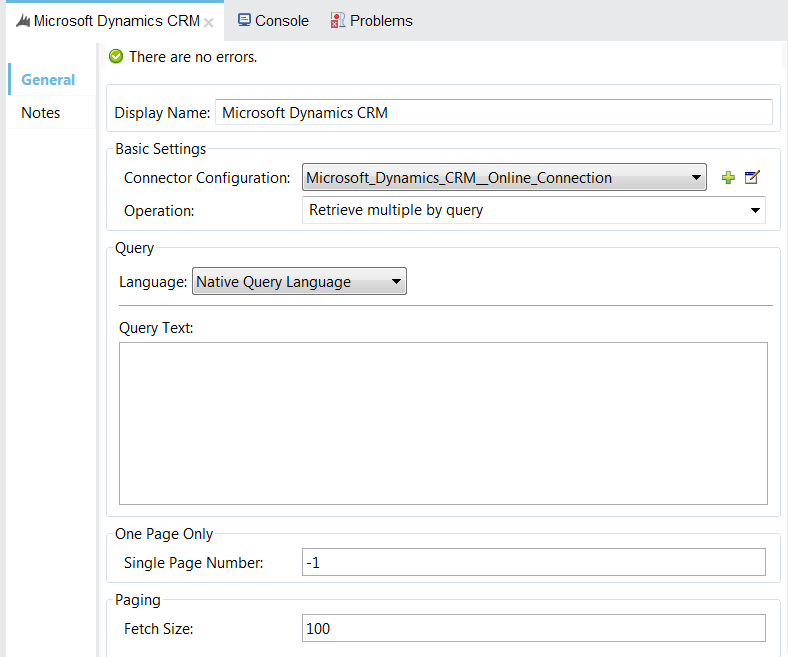Switch to the General section
Image resolution: width=788 pixels, height=657 pixels.
point(48,80)
